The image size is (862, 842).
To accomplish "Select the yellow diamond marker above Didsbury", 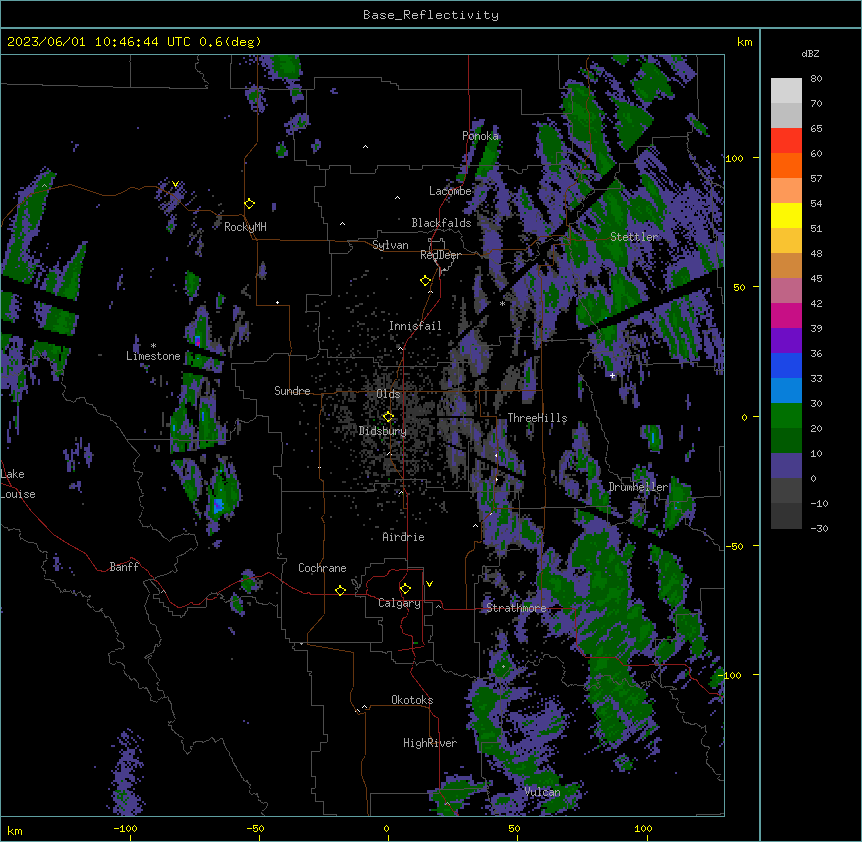I will coord(388,417).
